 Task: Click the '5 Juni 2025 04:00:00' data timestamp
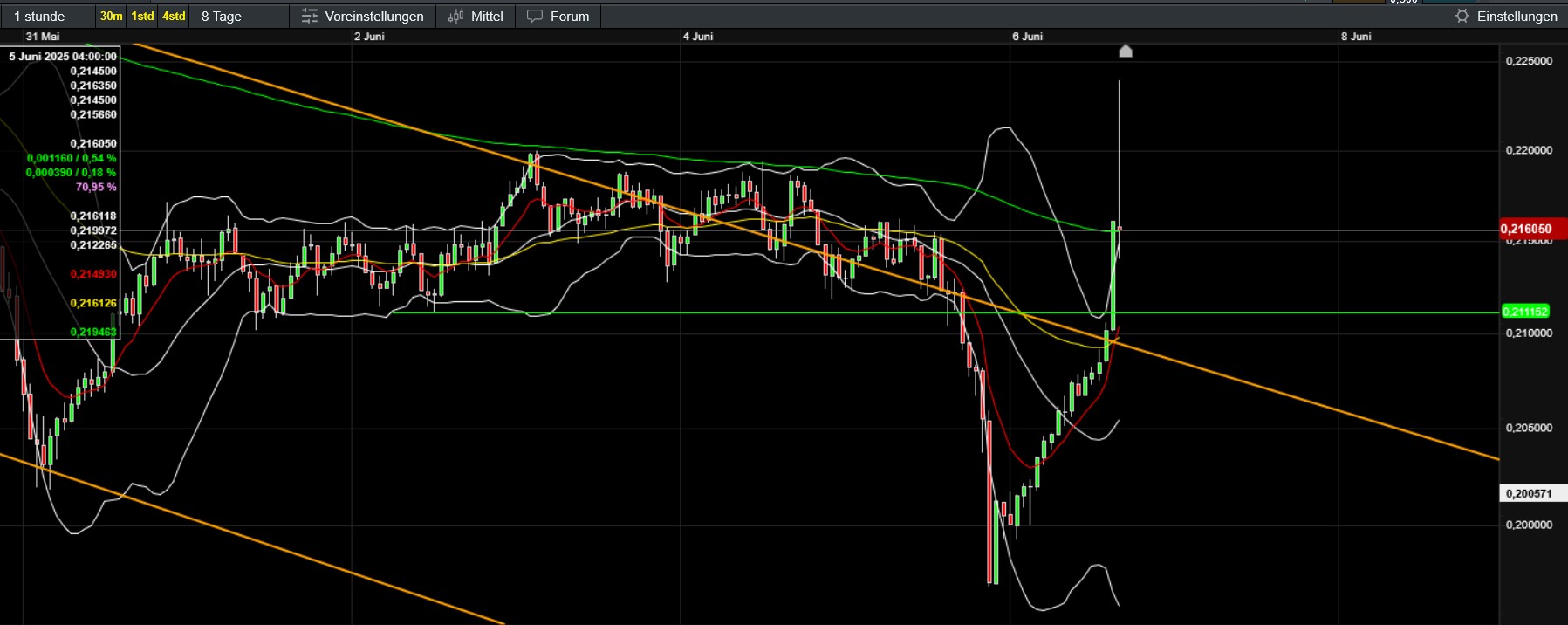coord(63,57)
